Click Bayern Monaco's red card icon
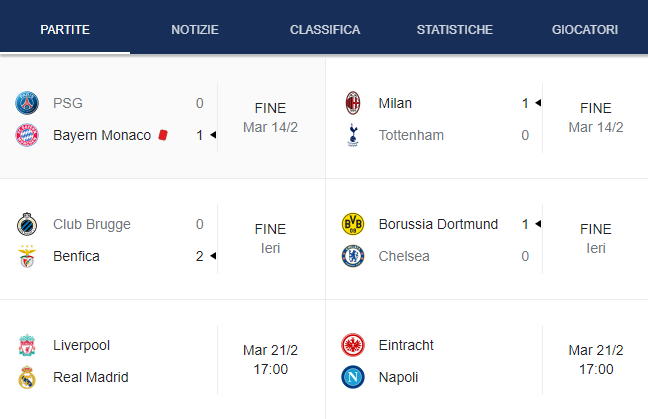Image resolution: width=648 pixels, height=419 pixels. pyautogui.click(x=163, y=135)
